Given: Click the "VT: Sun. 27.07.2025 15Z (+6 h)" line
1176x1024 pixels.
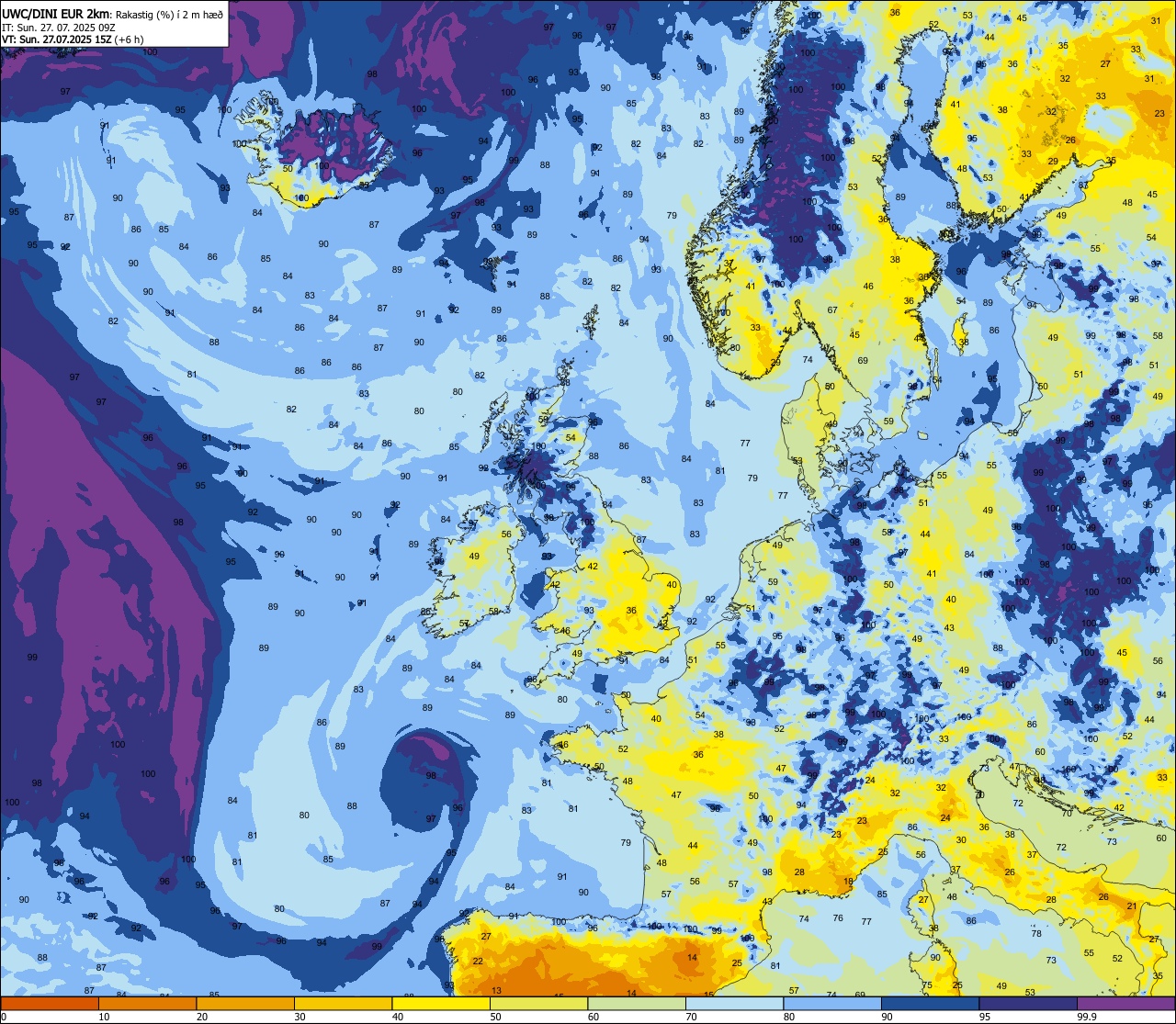Looking at the screenshot, I should click(73, 39).
